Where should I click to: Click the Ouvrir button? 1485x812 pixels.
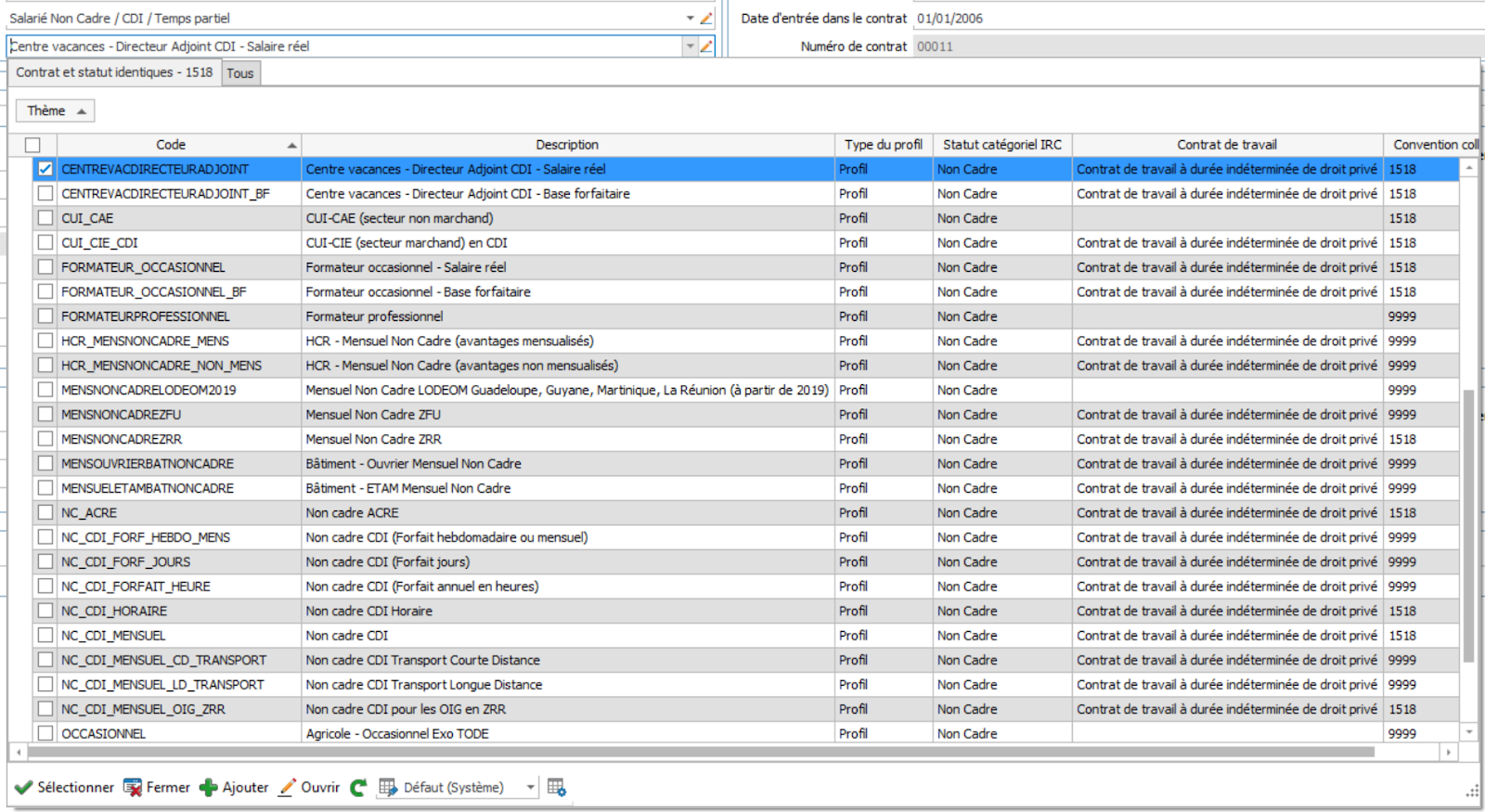pos(309,787)
